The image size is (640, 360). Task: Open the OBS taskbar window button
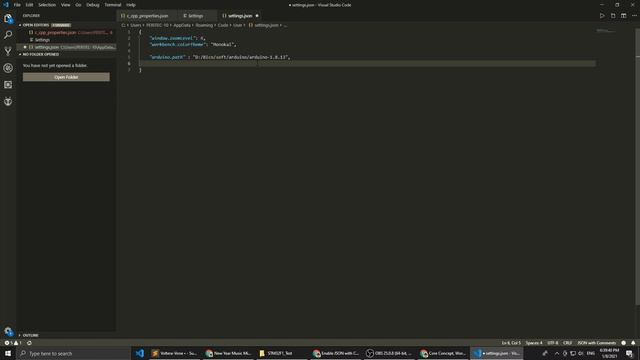tap(389, 353)
